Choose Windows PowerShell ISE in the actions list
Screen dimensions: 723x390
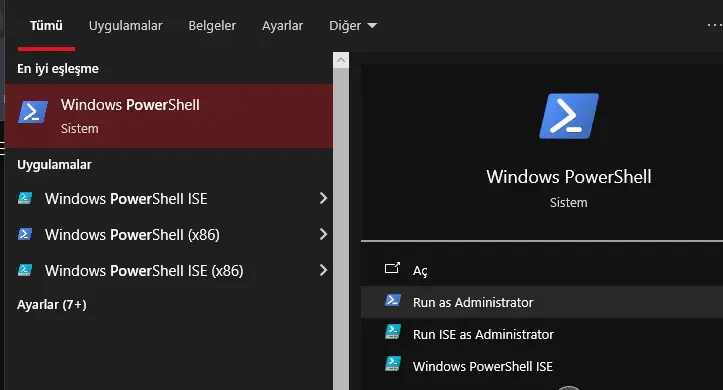(x=542, y=366)
